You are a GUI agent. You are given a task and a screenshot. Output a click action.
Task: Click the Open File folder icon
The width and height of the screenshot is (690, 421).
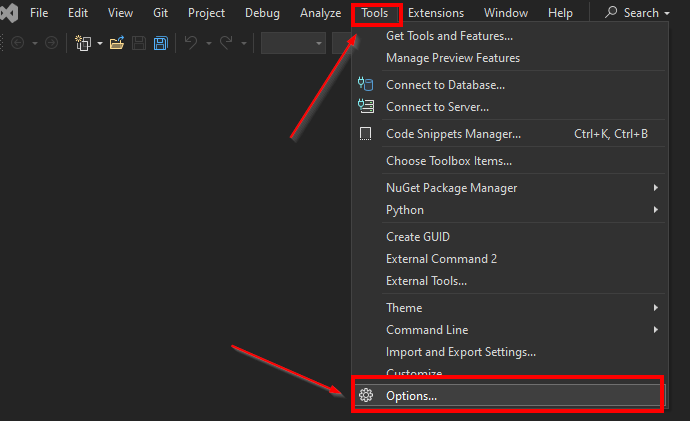[x=117, y=43]
